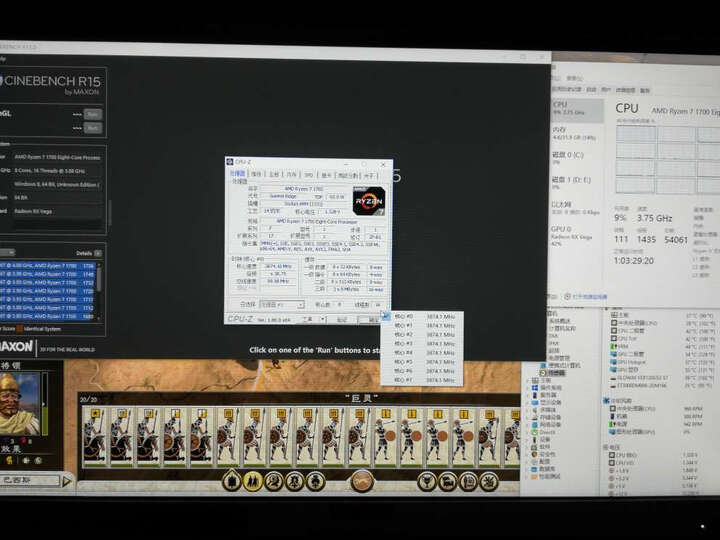Select 以太网 in Task Manager sidebar
720x540 pixels.
tap(578, 208)
